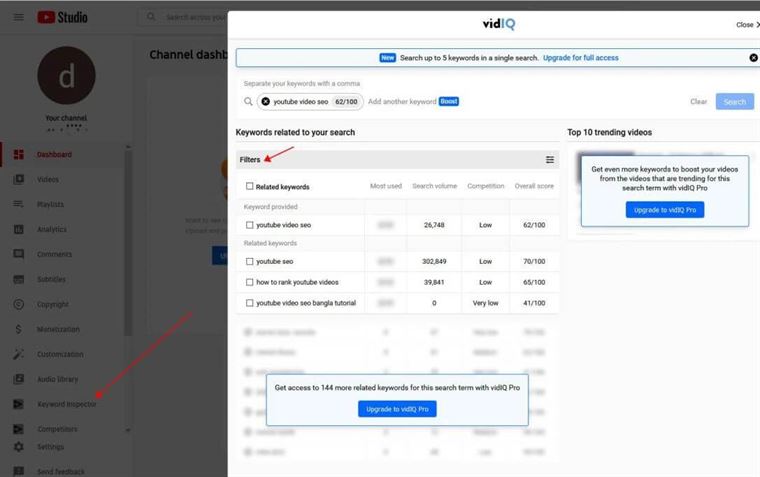Click 'Upgrade for full access' link
The width and height of the screenshot is (760, 477).
[x=580, y=58]
